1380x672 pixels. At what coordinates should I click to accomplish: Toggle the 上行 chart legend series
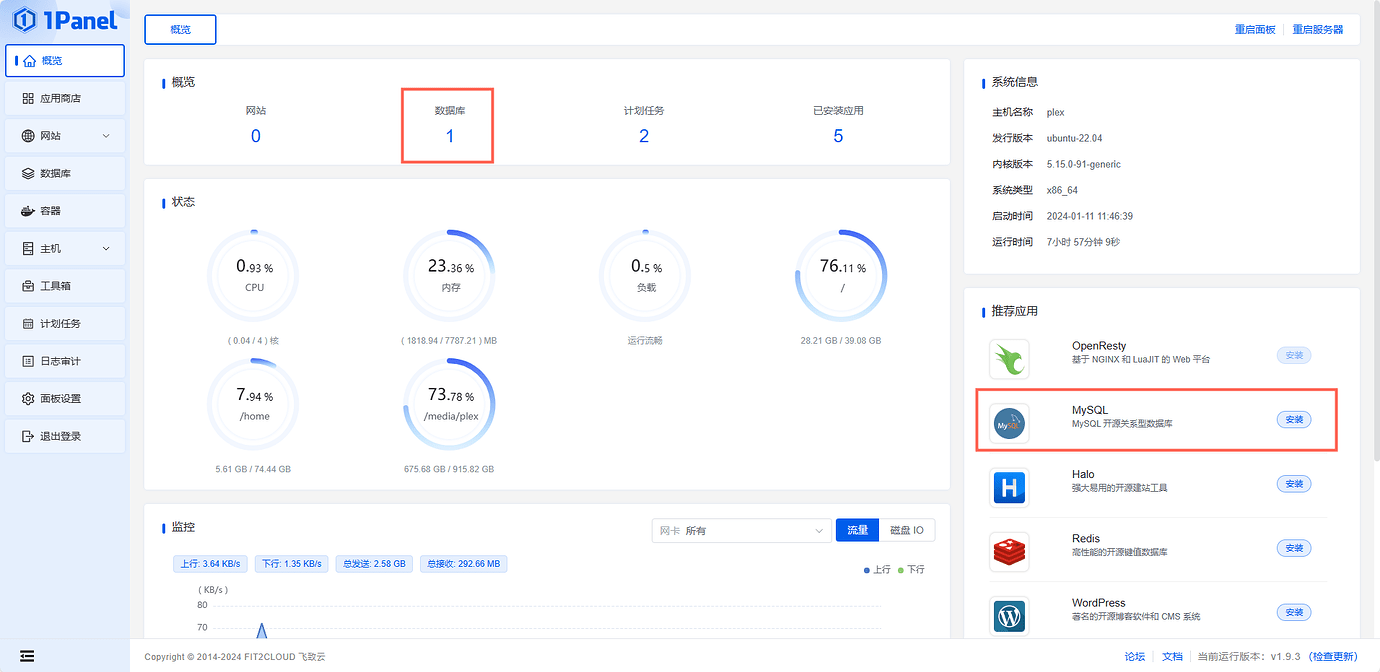[x=877, y=570]
